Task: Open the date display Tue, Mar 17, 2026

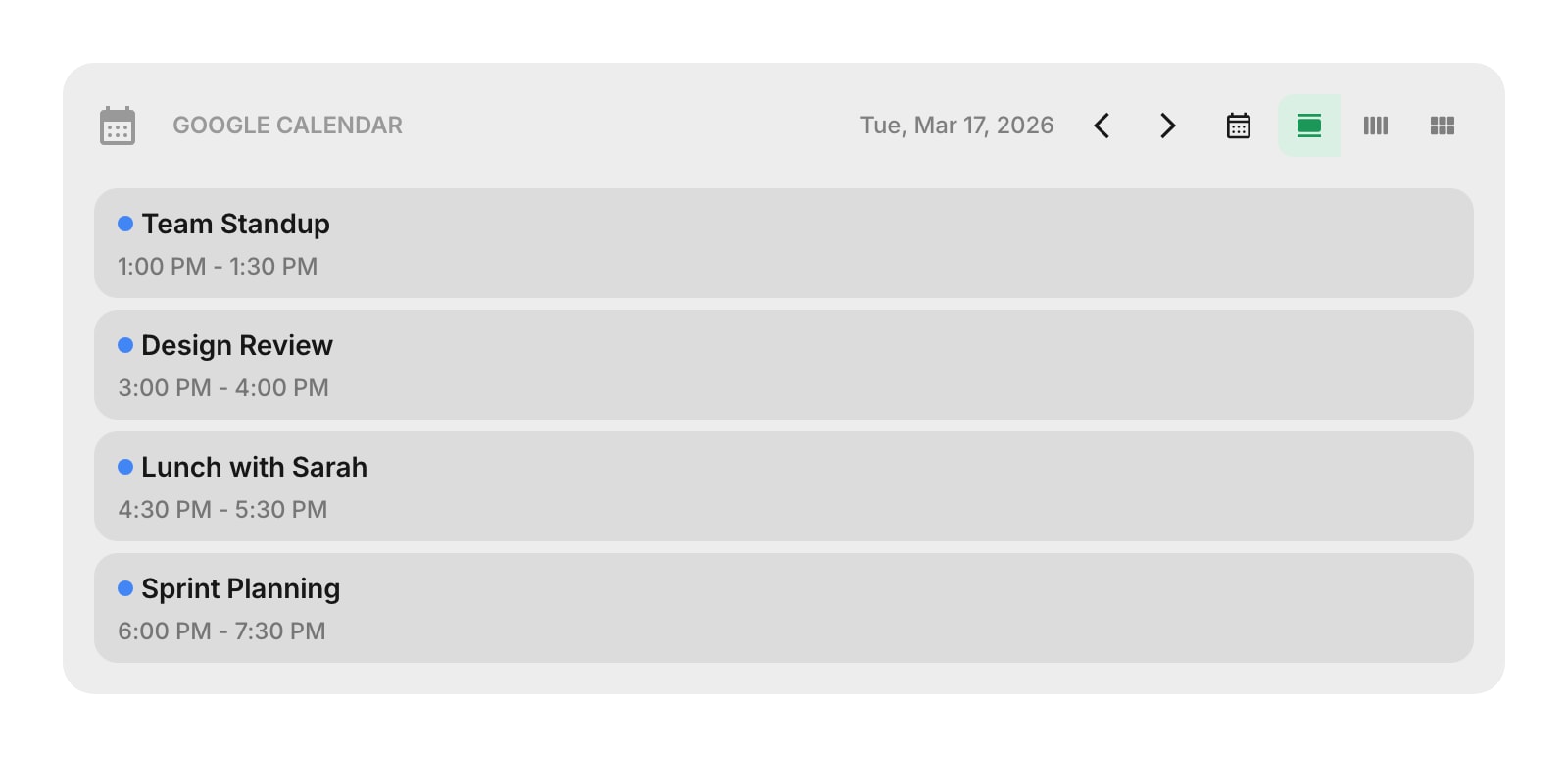Action: click(957, 125)
